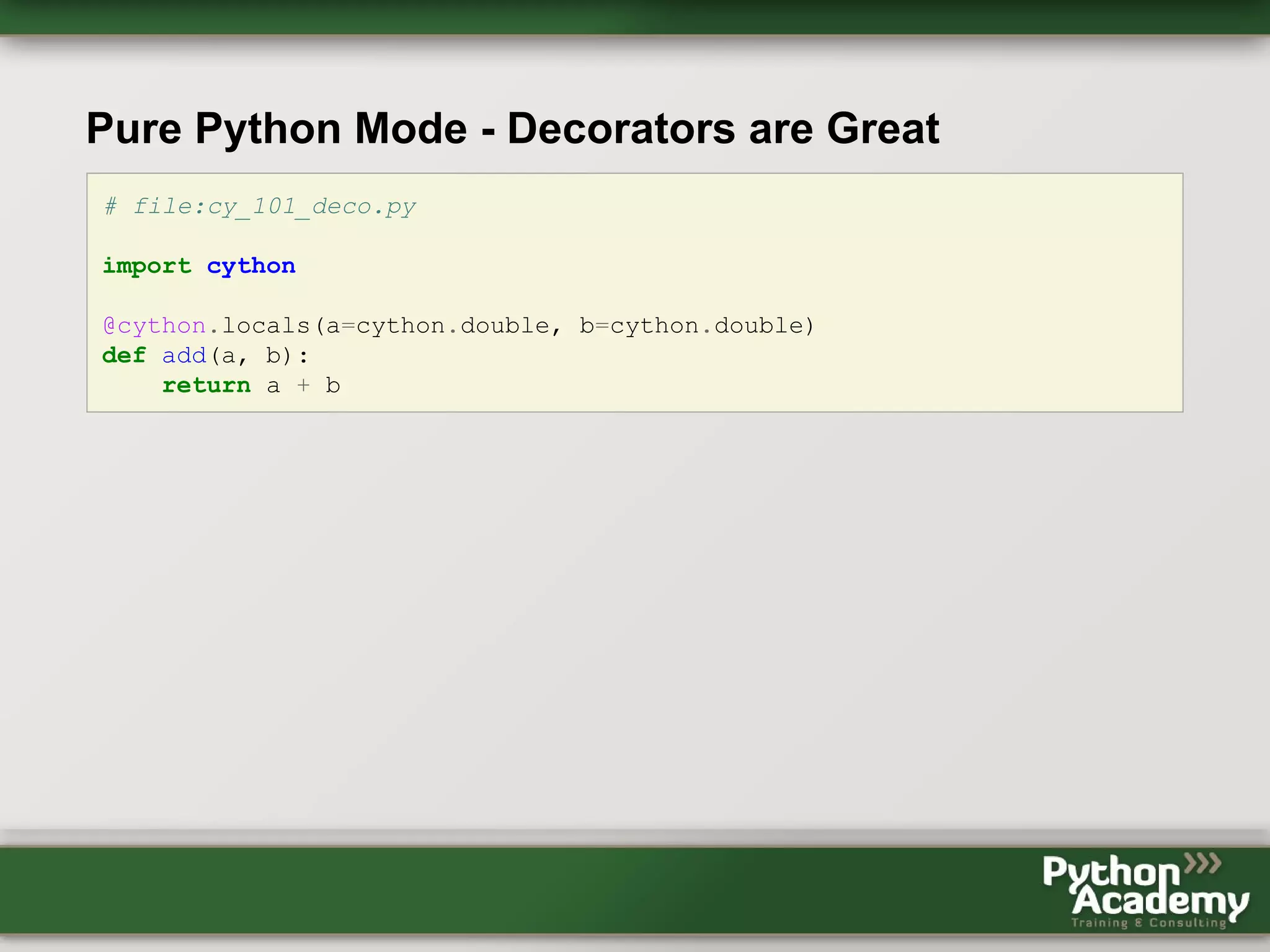
Task: Click the 'Training & Consulting' tagline text
Action: click(1149, 923)
